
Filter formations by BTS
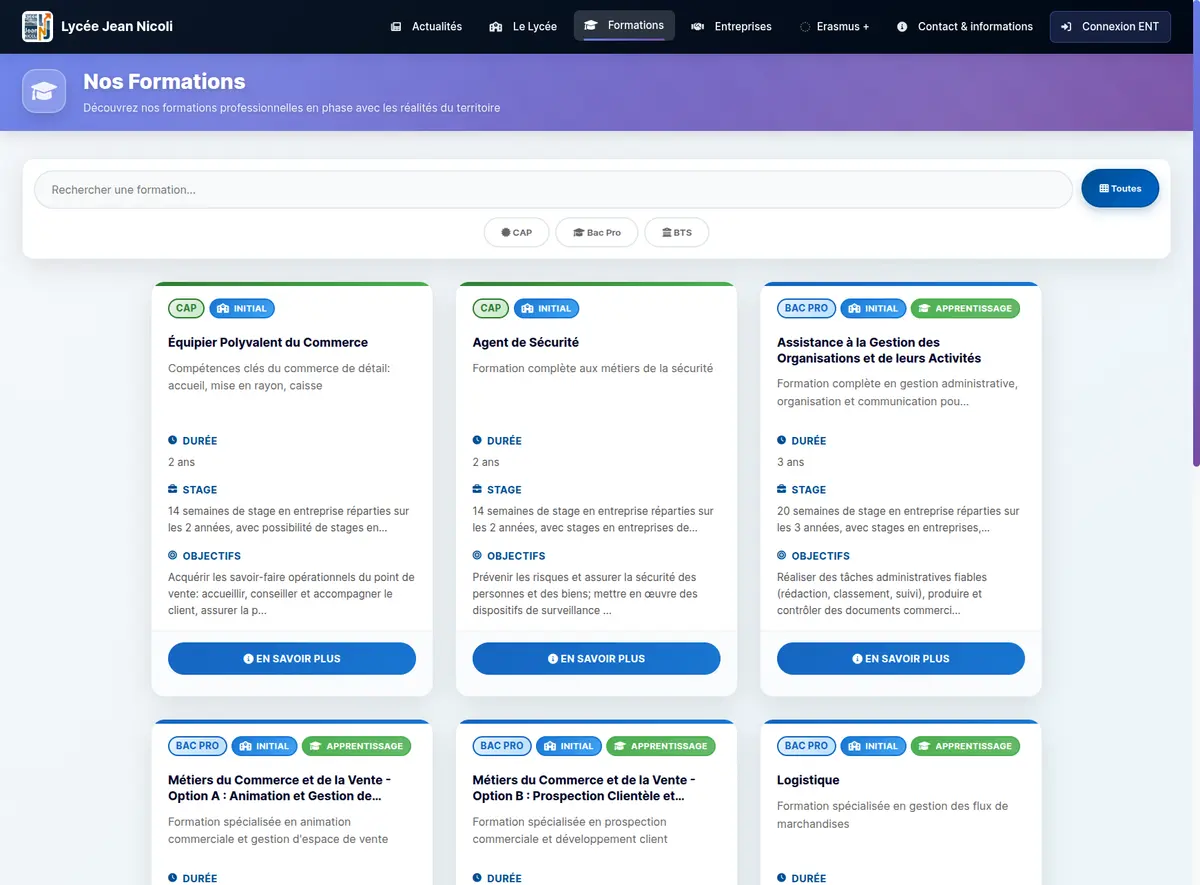click(x=676, y=232)
